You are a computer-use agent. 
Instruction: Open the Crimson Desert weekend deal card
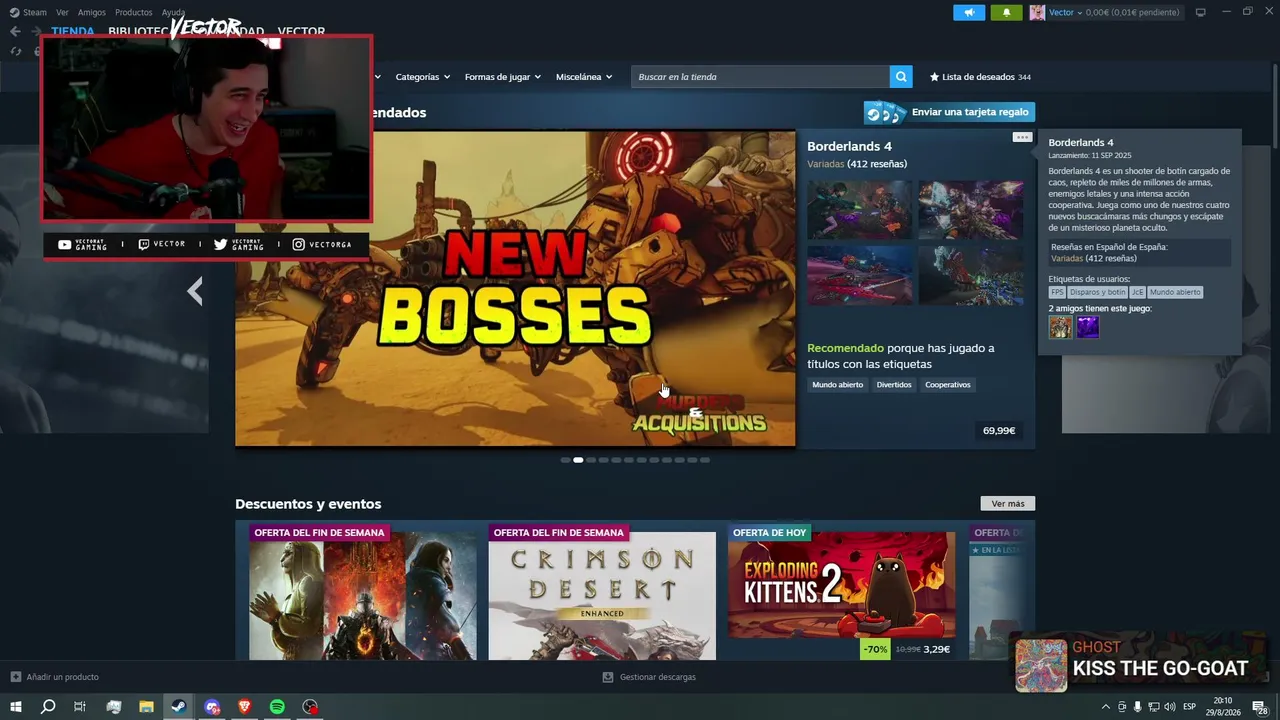602,591
